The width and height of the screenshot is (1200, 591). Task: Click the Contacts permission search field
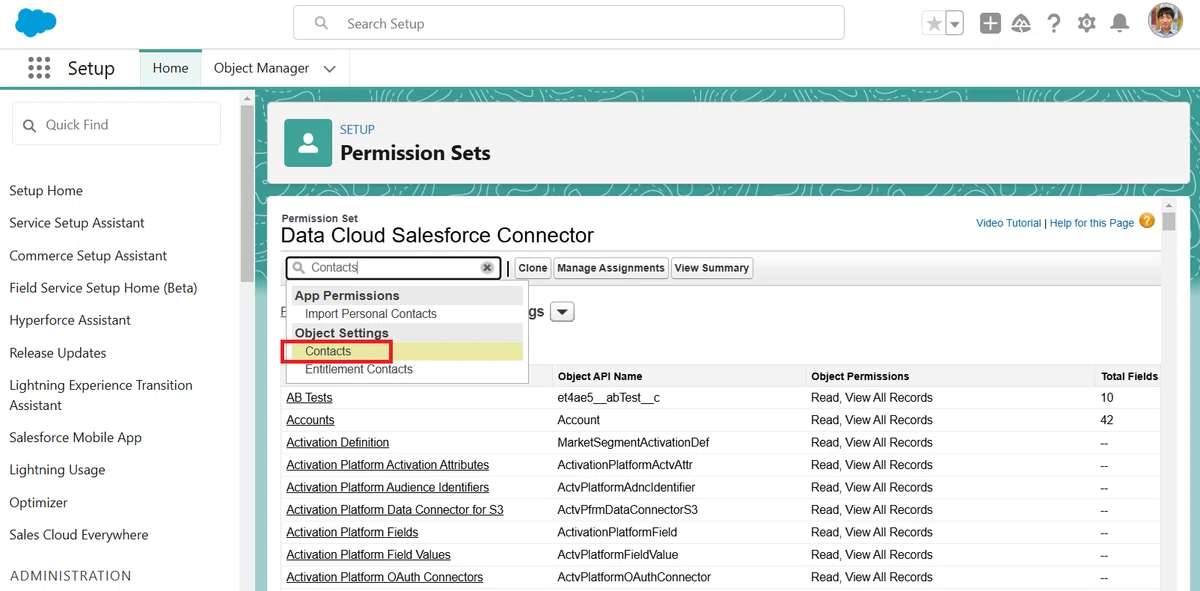[x=393, y=268]
